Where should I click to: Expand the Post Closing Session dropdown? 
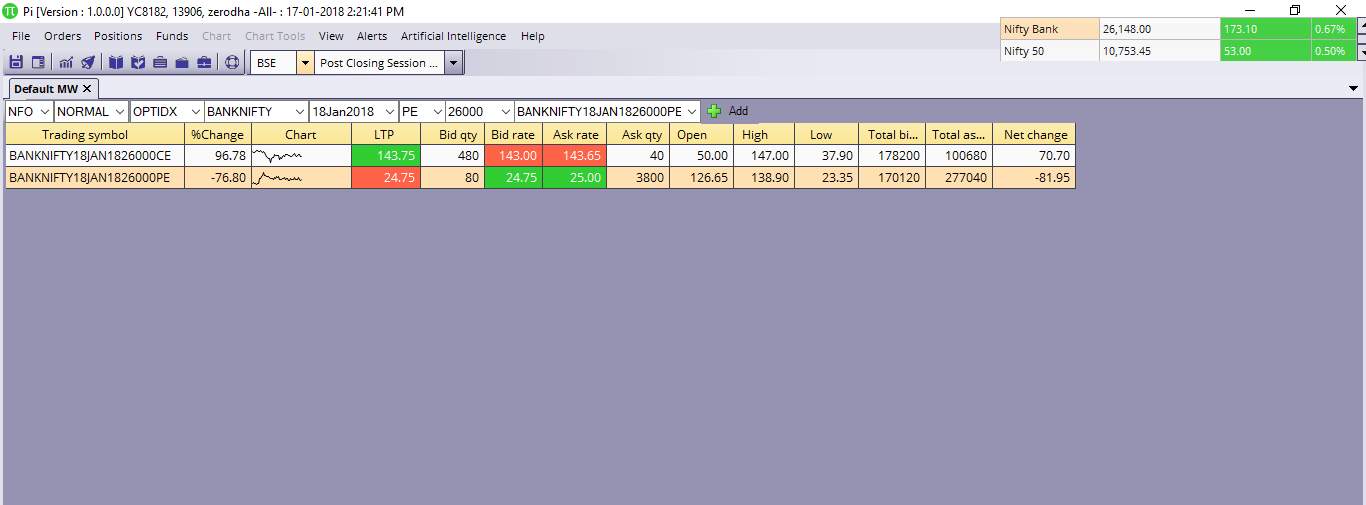tap(453, 63)
